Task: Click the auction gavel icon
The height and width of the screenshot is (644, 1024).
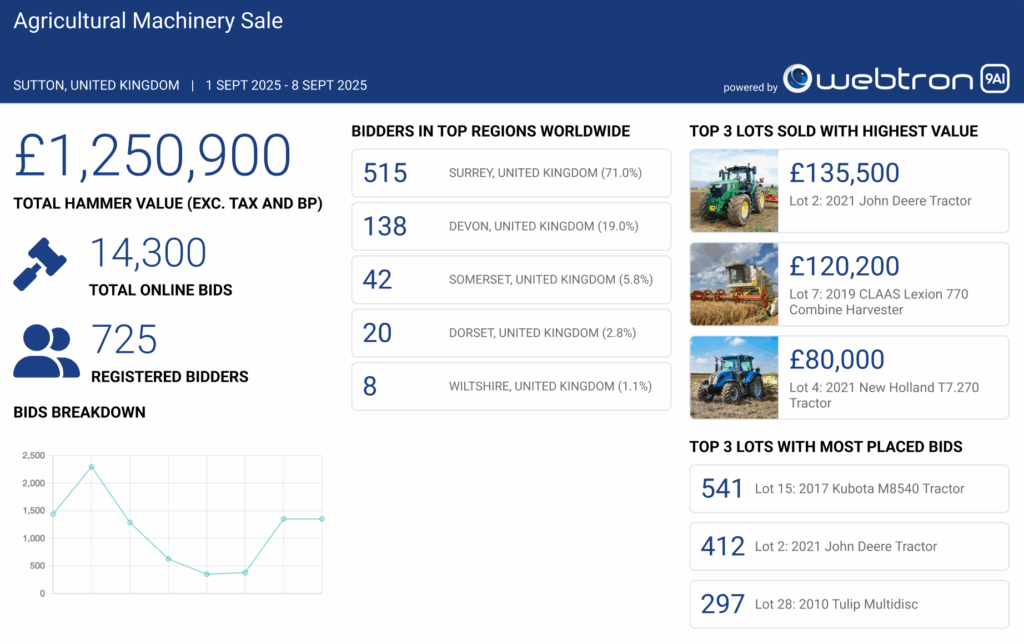Action: click(x=40, y=264)
